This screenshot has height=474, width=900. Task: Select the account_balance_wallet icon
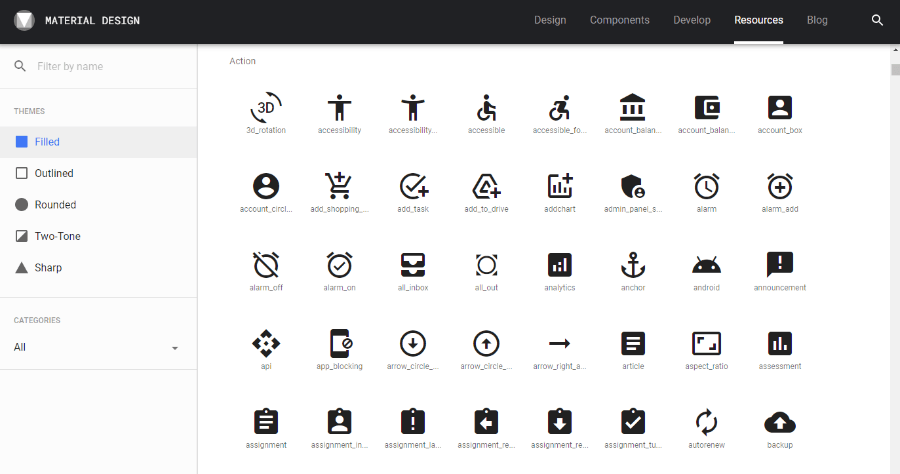[707, 107]
